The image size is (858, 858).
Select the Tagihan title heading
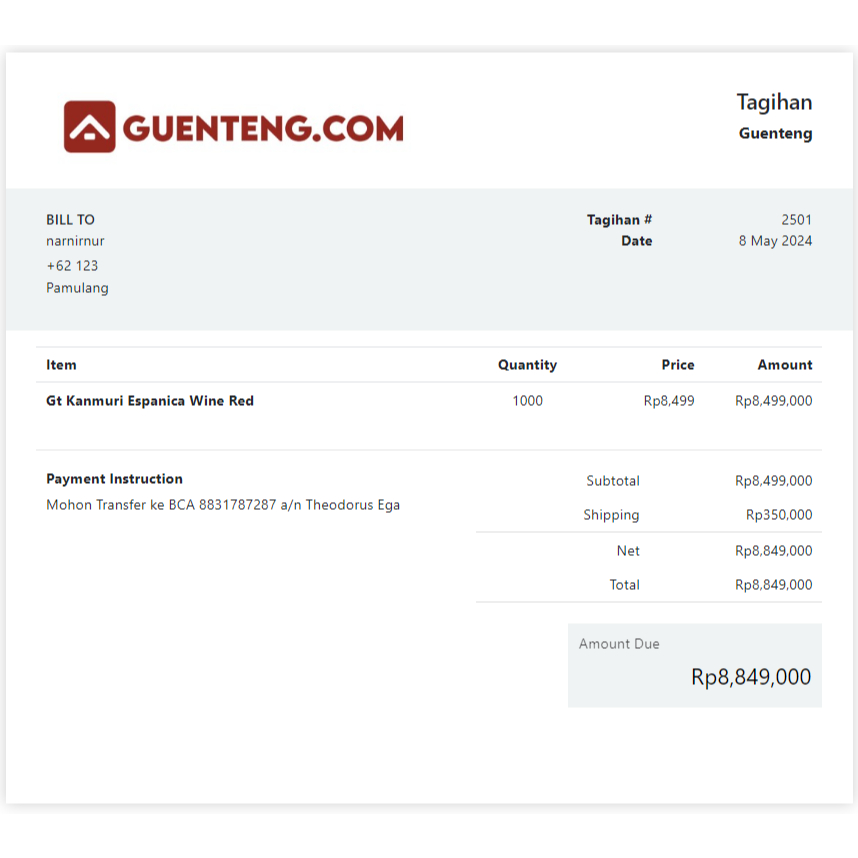(774, 102)
